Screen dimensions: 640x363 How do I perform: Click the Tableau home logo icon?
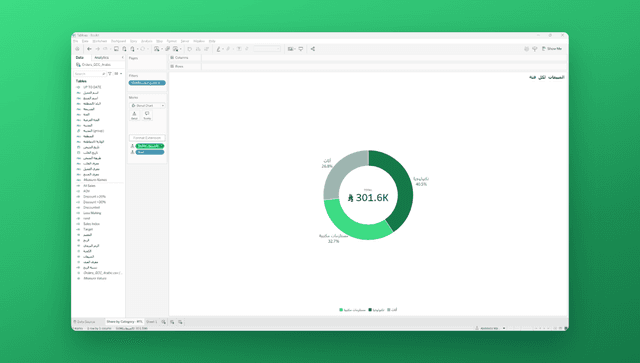tap(78, 49)
